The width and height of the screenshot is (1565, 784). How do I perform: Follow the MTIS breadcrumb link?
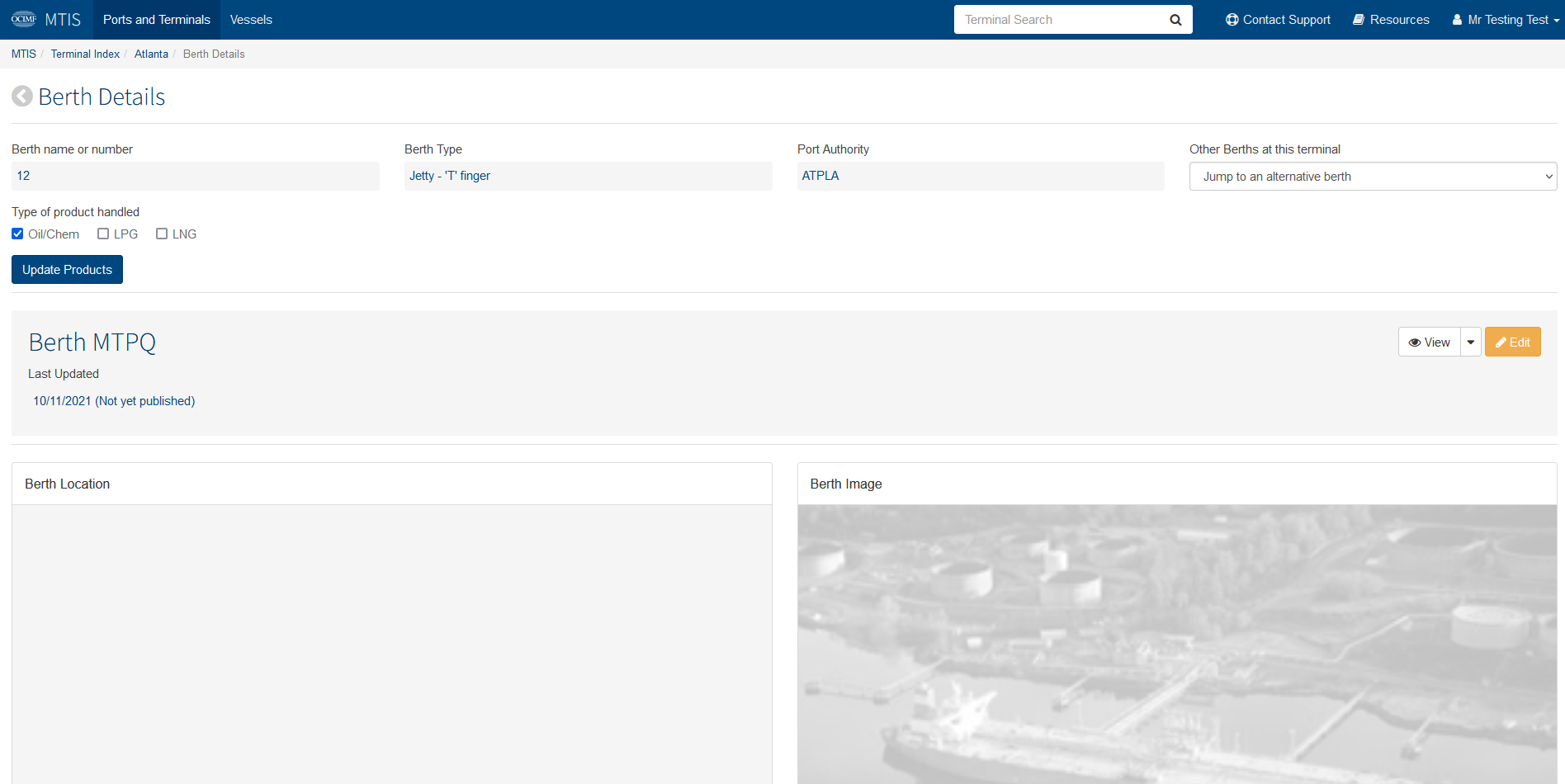coord(24,54)
